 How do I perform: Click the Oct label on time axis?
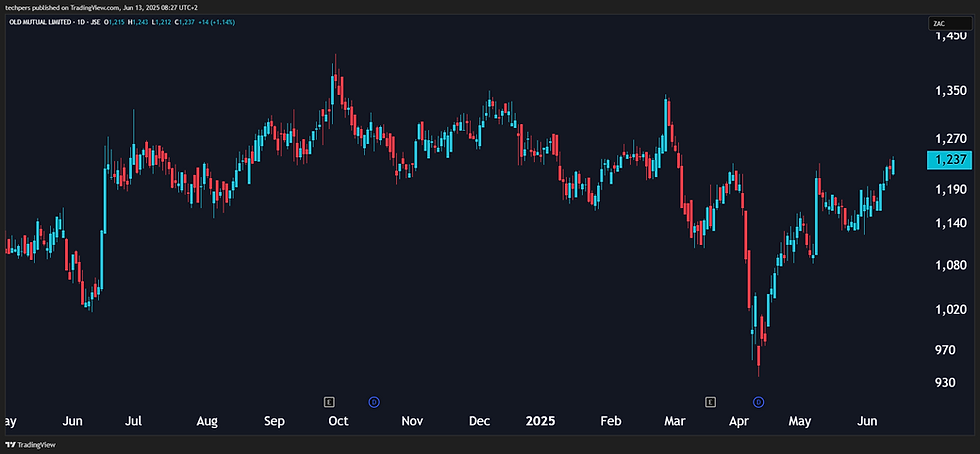tap(338, 421)
